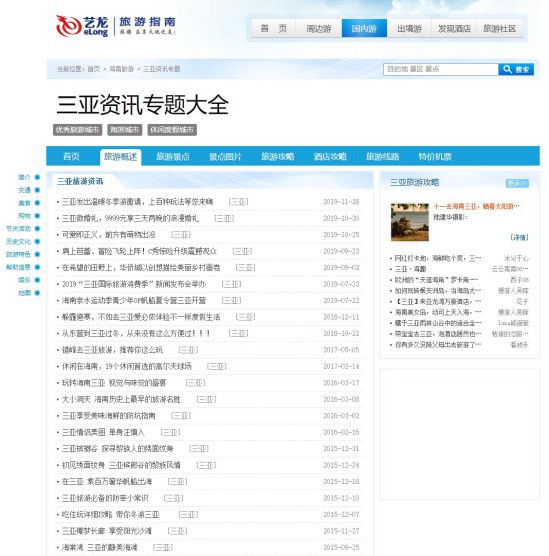The image size is (549, 556).
Task: Open the 首页 tab in top navigation
Action: (x=273, y=28)
